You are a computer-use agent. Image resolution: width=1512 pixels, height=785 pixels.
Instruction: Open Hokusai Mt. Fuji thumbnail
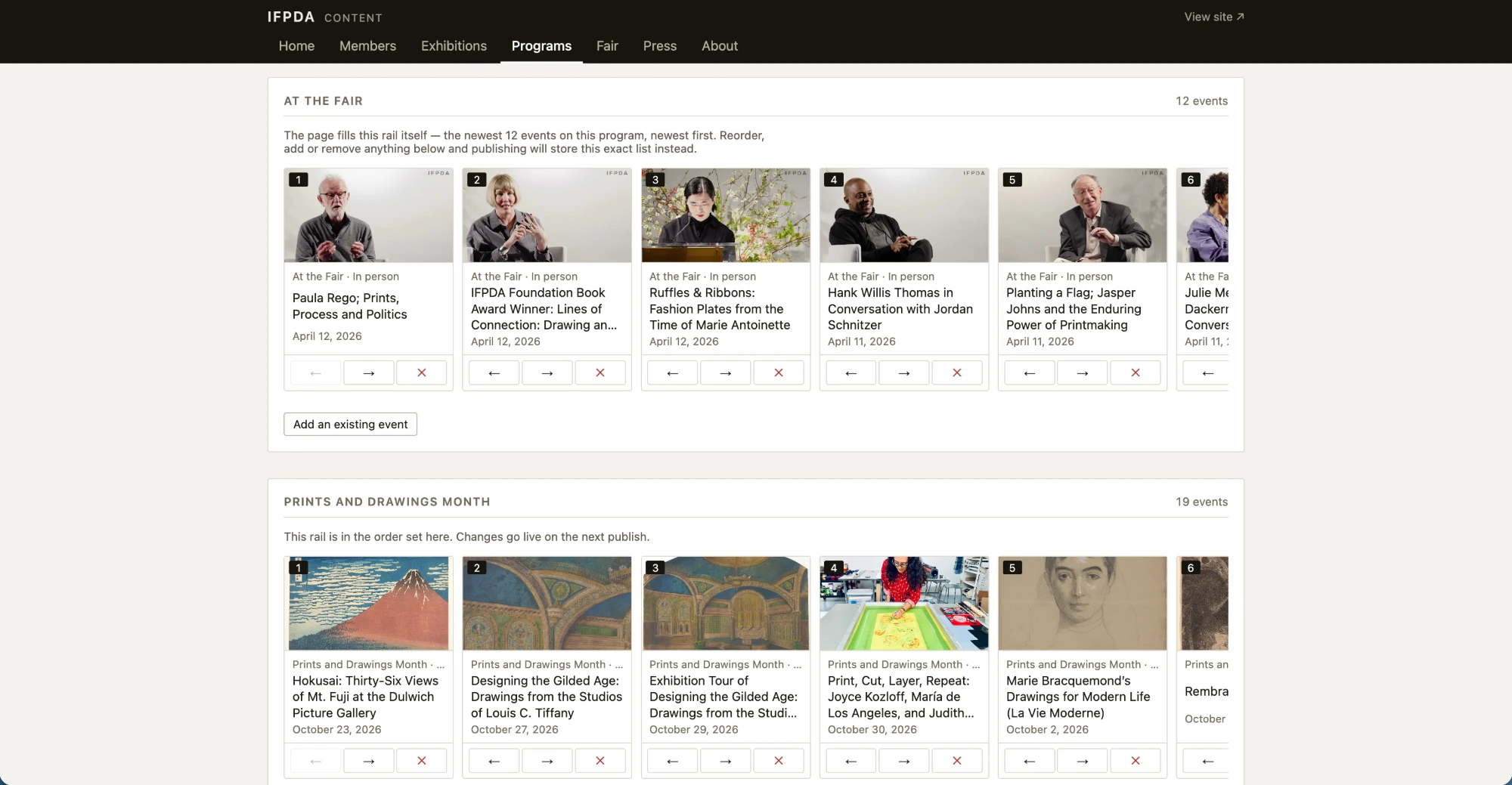368,603
